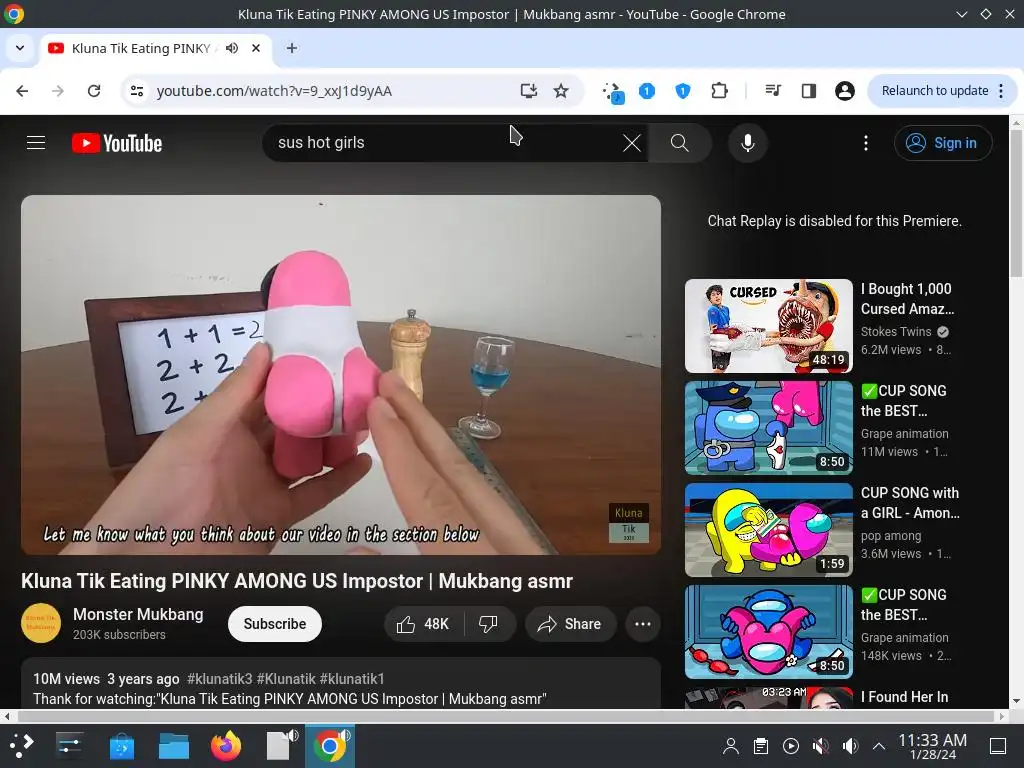Click the Sign in button
The height and width of the screenshot is (768, 1024).
point(943,142)
